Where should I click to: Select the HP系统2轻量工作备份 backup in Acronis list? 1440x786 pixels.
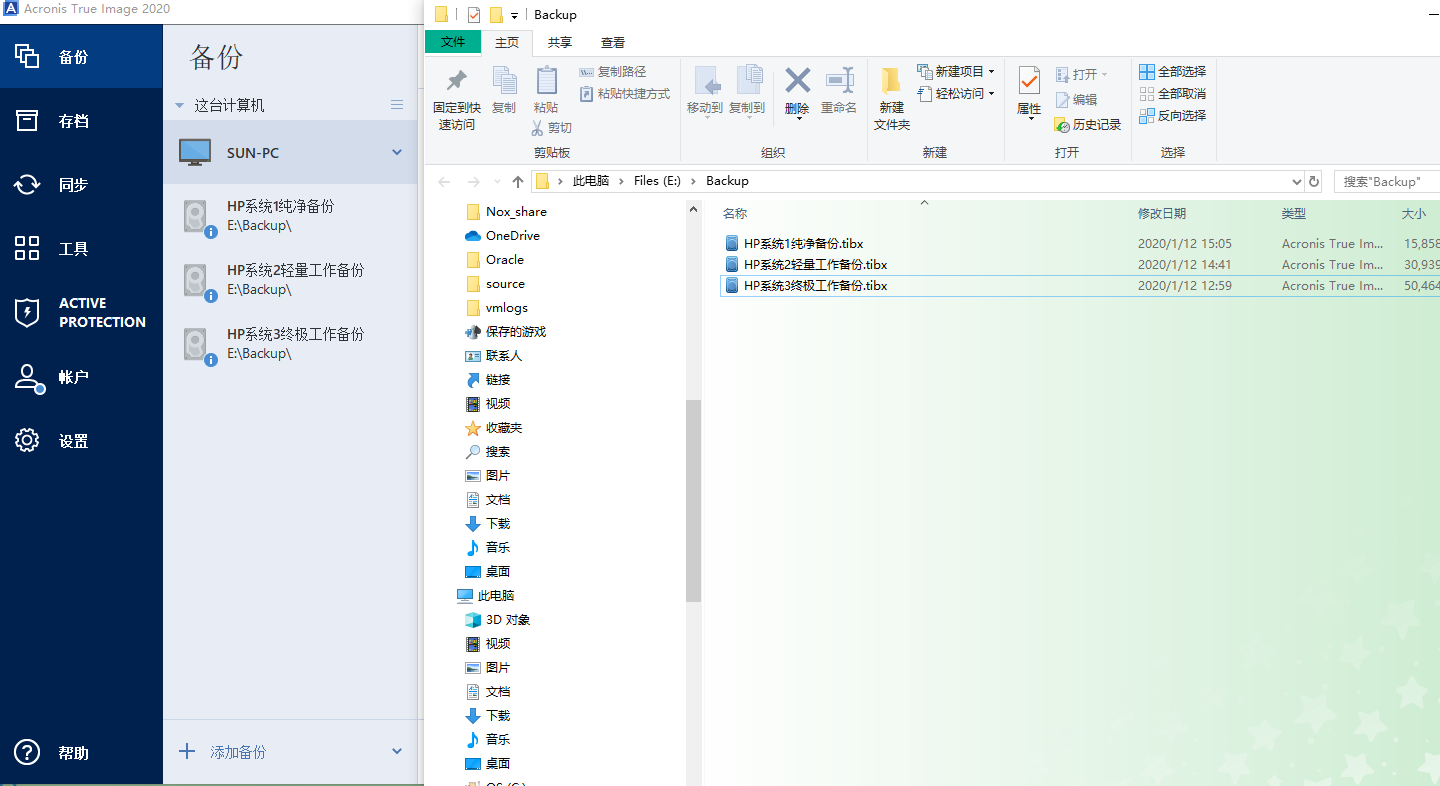[x=290, y=280]
